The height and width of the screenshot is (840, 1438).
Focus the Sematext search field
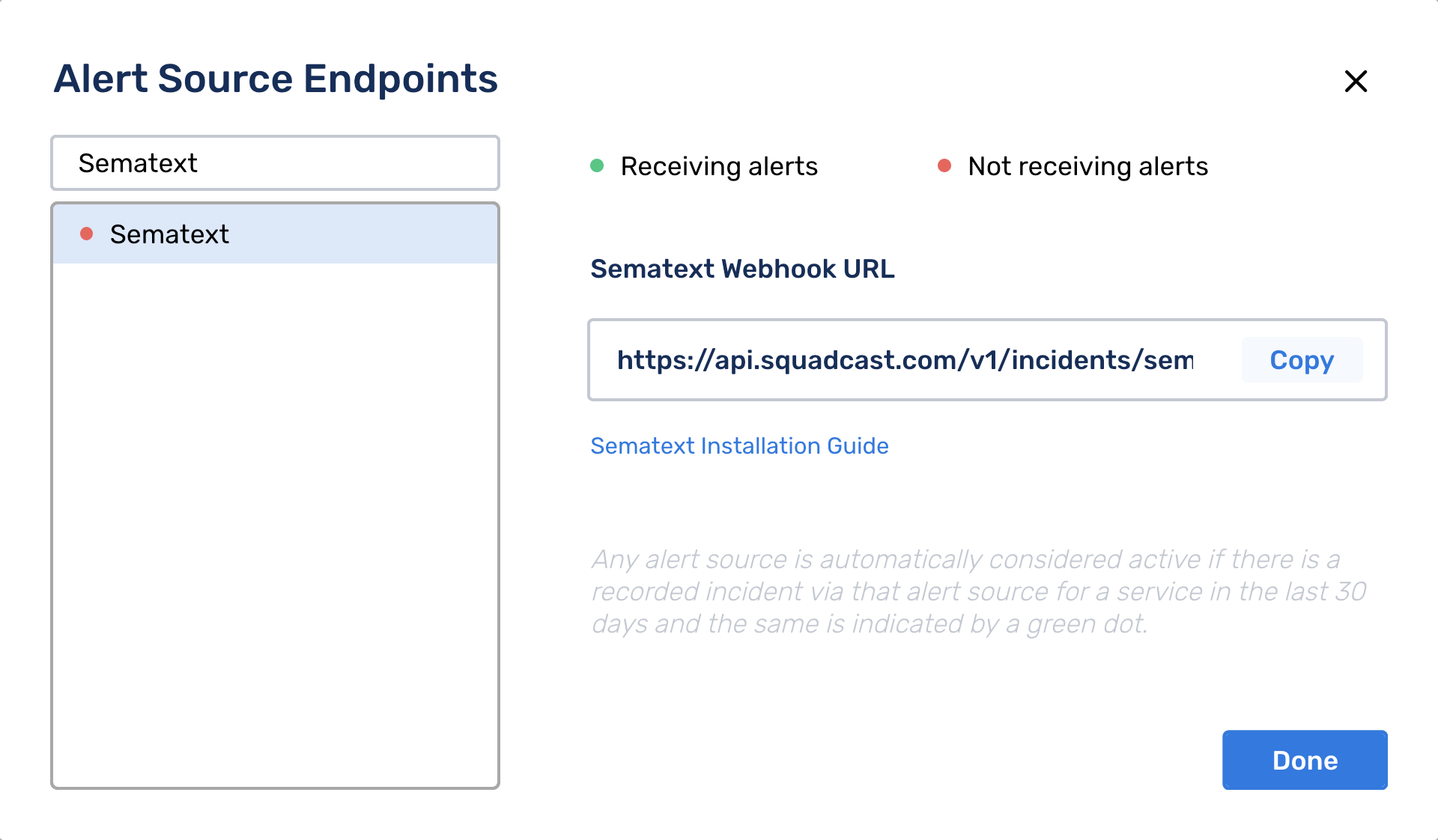(275, 163)
